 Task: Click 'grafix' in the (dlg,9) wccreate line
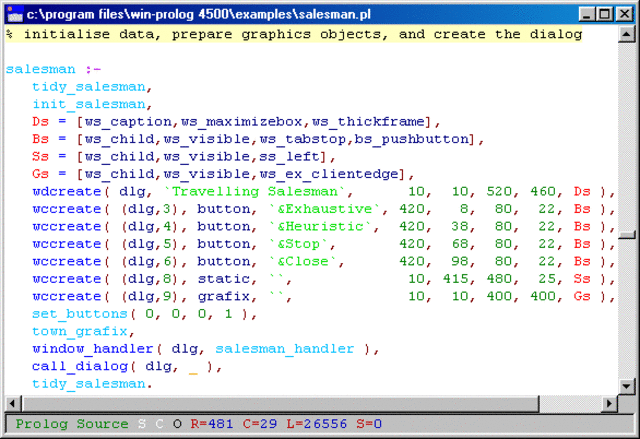point(224,297)
